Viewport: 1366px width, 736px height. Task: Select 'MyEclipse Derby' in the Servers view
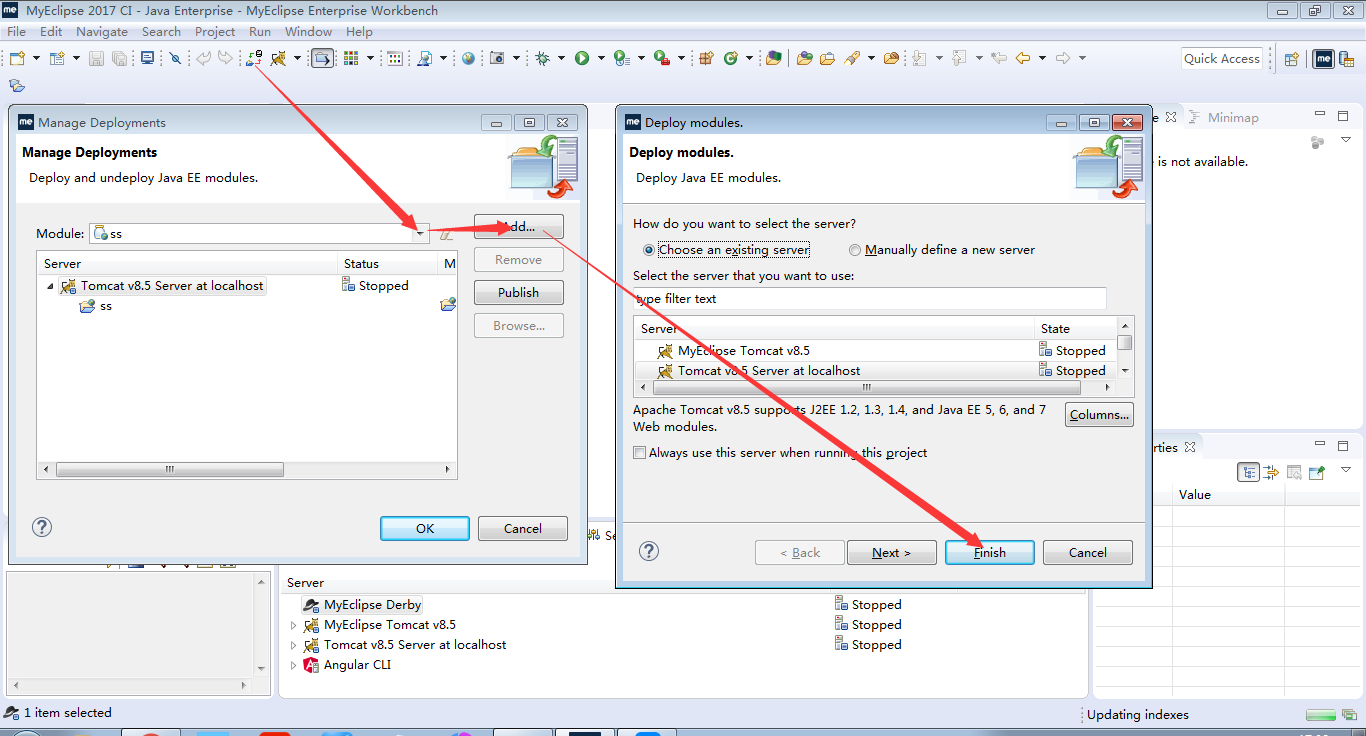pos(362,605)
